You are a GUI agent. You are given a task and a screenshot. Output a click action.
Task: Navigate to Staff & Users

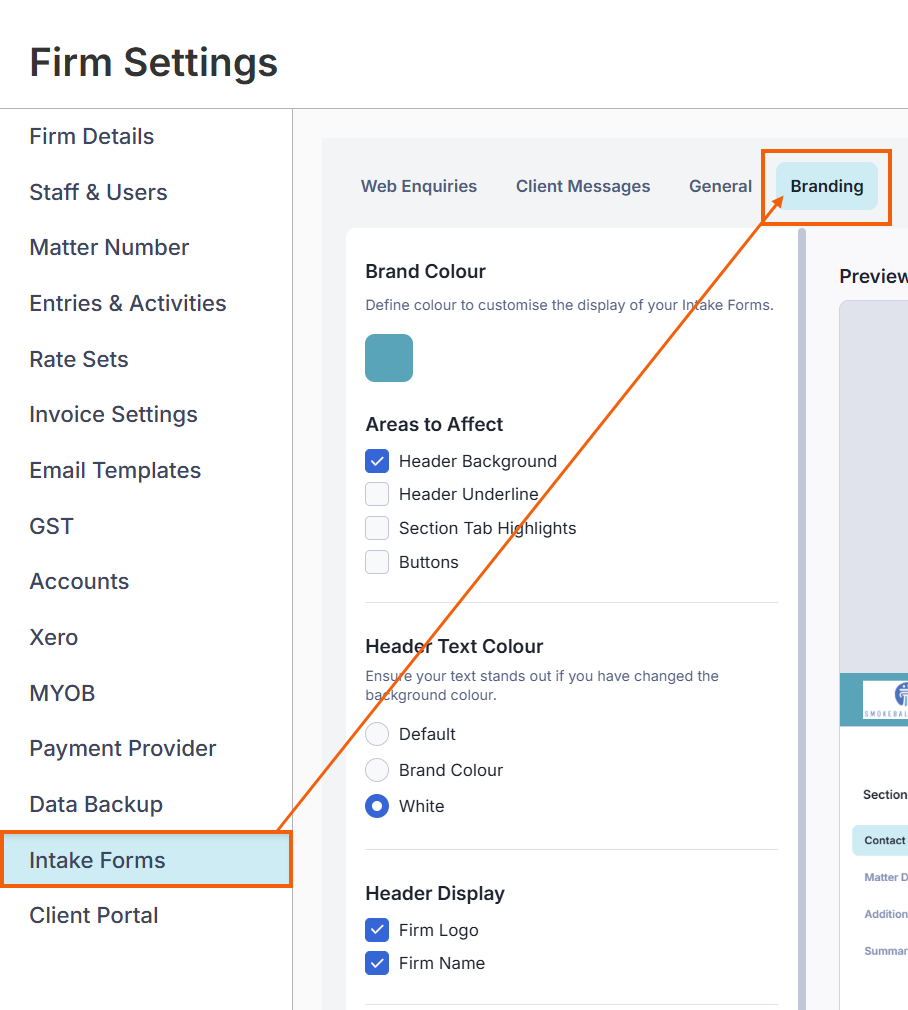(x=98, y=192)
